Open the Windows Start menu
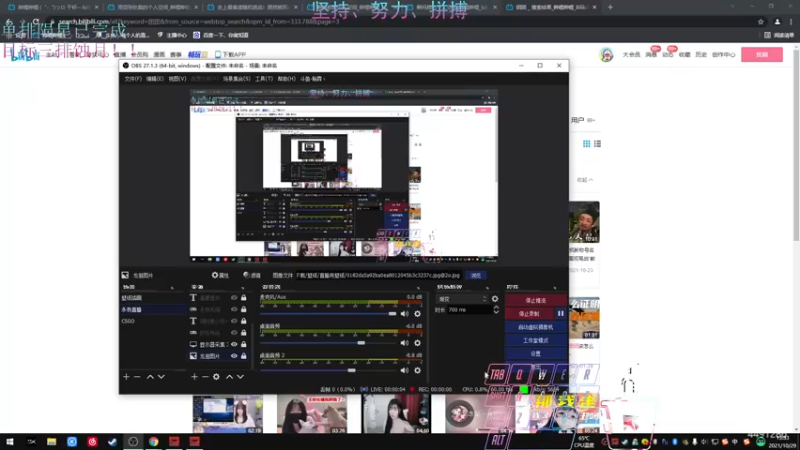This screenshot has height=450, width=800. pos(10,441)
